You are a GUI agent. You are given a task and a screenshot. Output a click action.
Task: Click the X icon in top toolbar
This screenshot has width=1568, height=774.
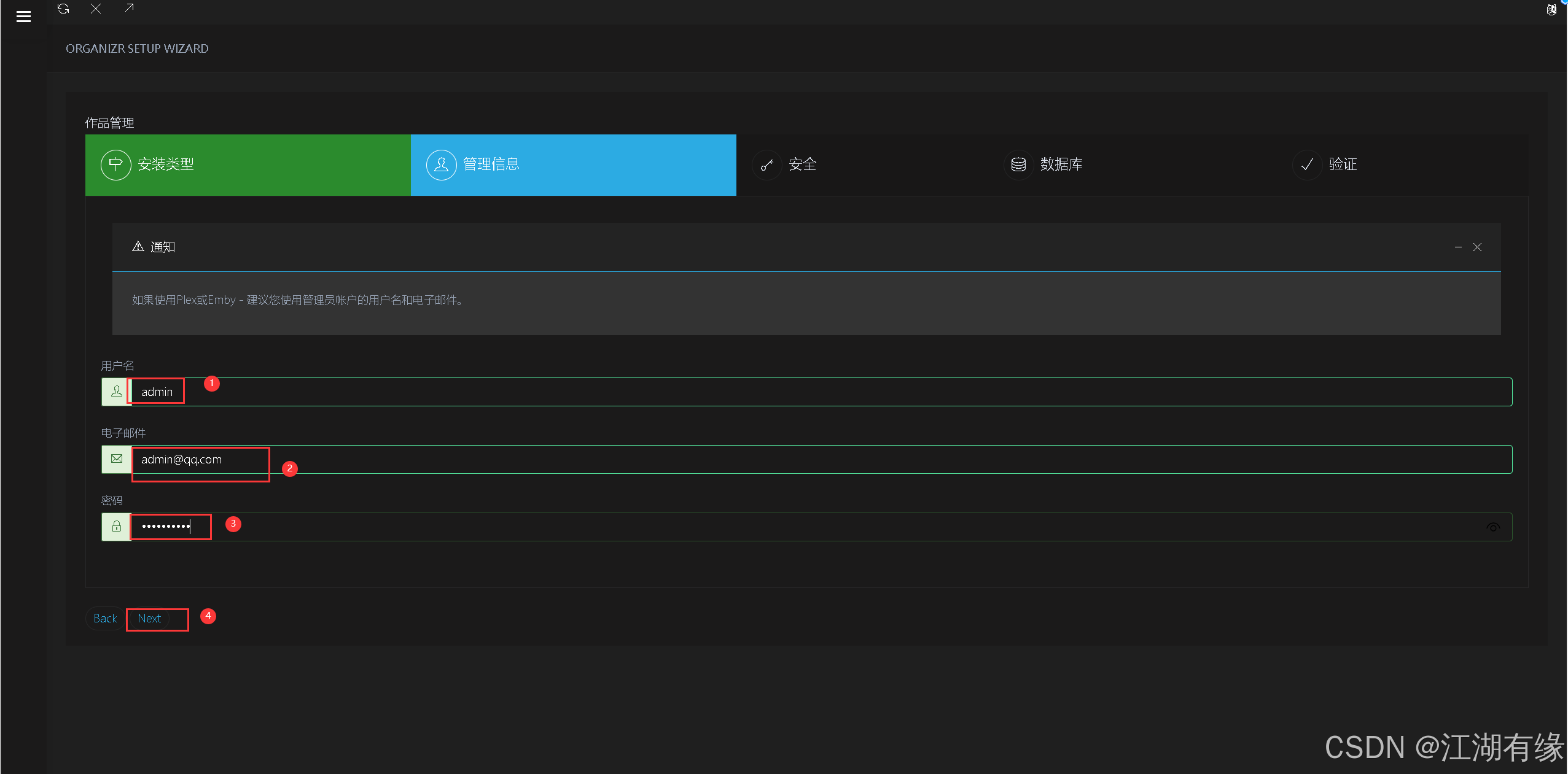click(96, 9)
